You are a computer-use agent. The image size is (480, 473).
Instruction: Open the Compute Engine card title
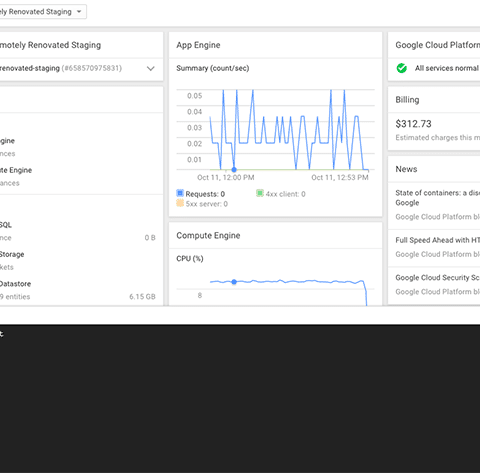point(208,235)
